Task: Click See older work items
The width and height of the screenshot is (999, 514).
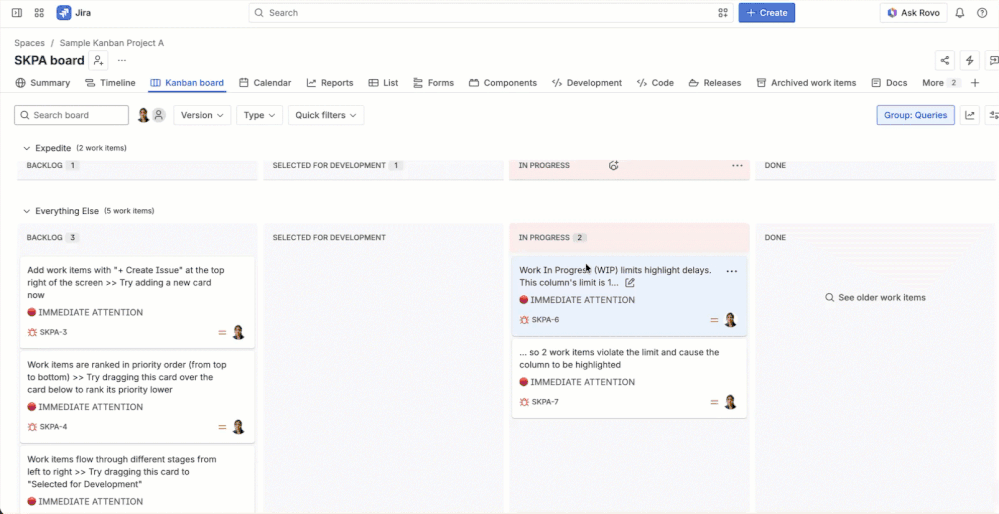Action: coord(875,297)
